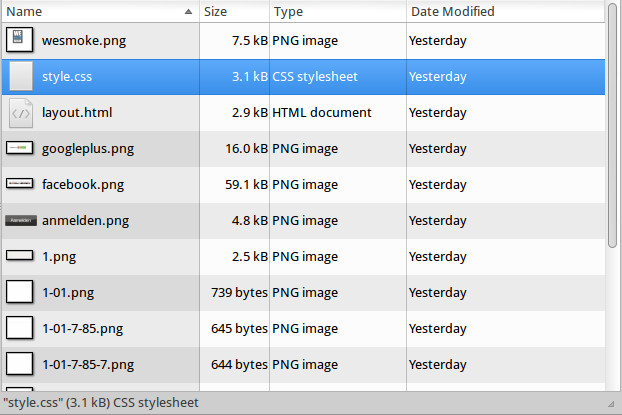
Task: Click the Type column header
Action: click(338, 12)
